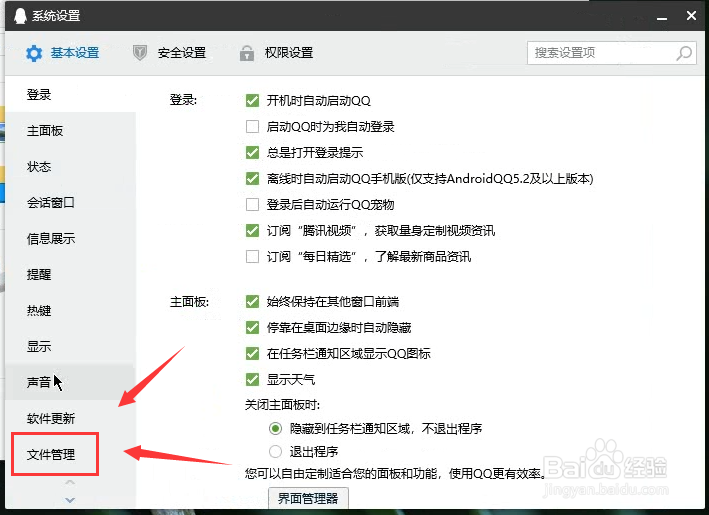The image size is (709, 515).
Task: Select 隐藏到任务栏通知区域 radio option
Action: (x=275, y=428)
